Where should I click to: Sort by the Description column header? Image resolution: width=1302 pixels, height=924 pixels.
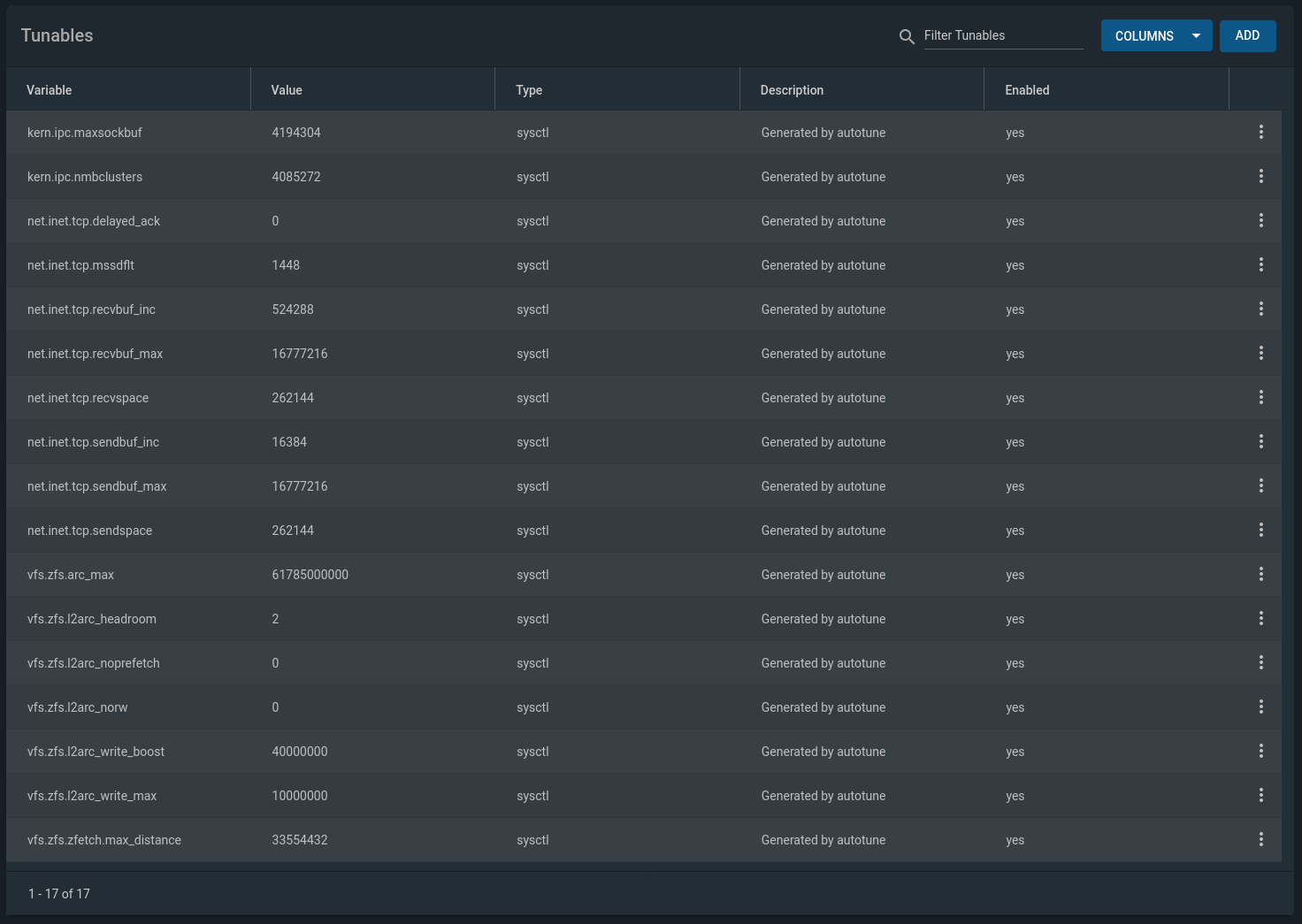pyautogui.click(x=792, y=90)
